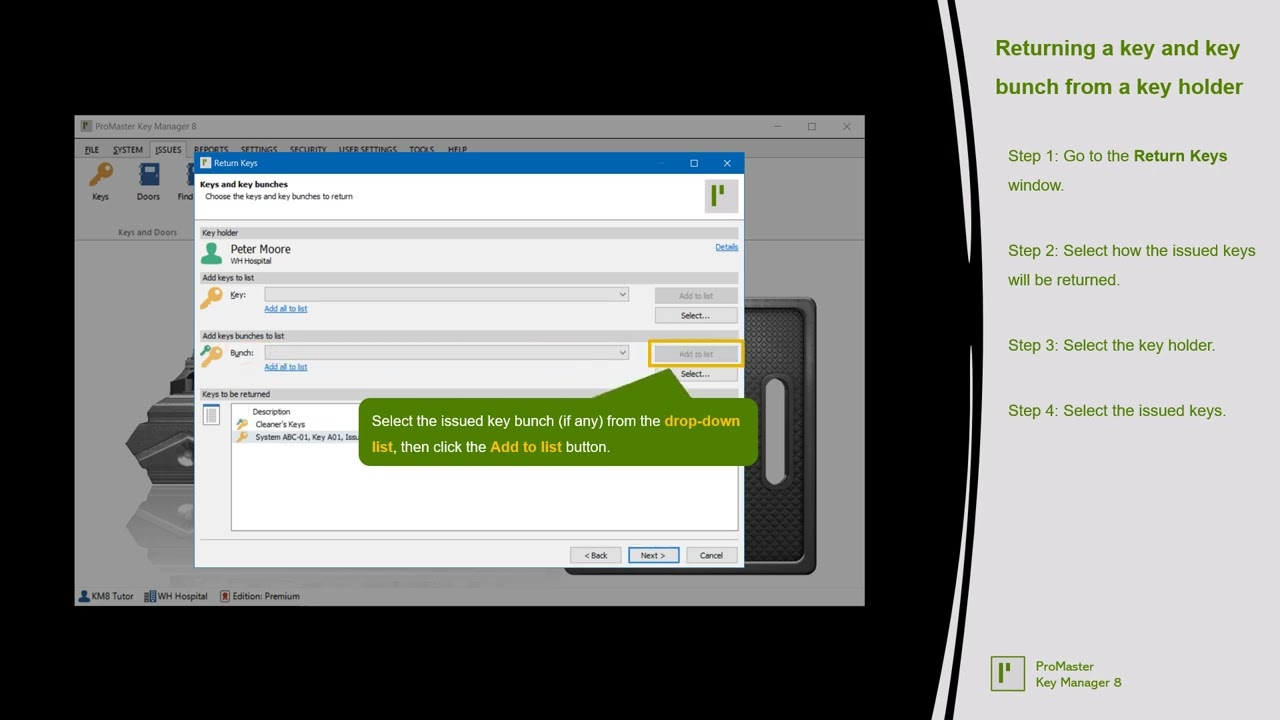Click the Cleaner's Keys bunch row icon
Image resolution: width=1280 pixels, height=720 pixels.
(x=242, y=424)
